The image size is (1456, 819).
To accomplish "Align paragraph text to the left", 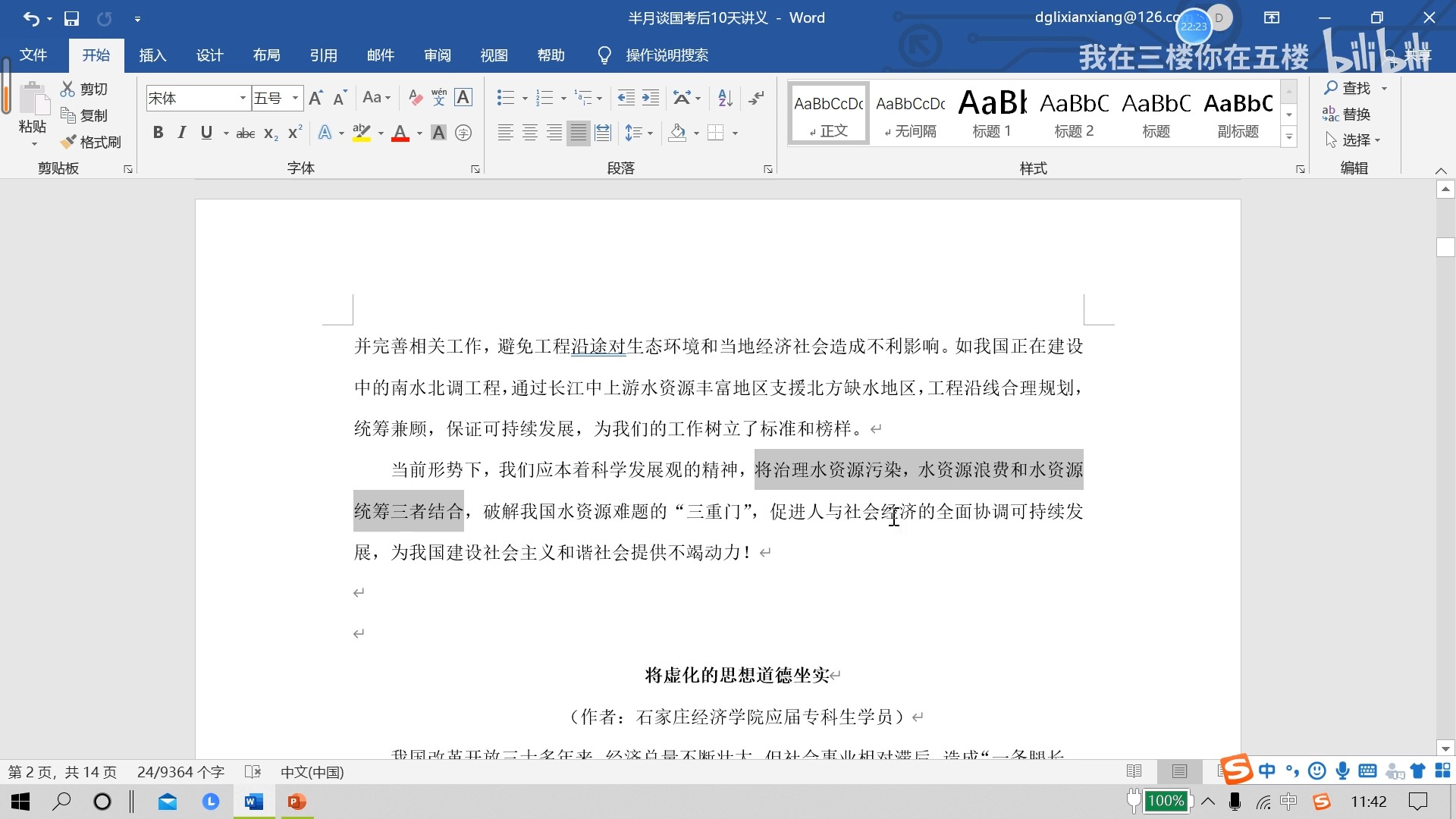I will (x=506, y=133).
